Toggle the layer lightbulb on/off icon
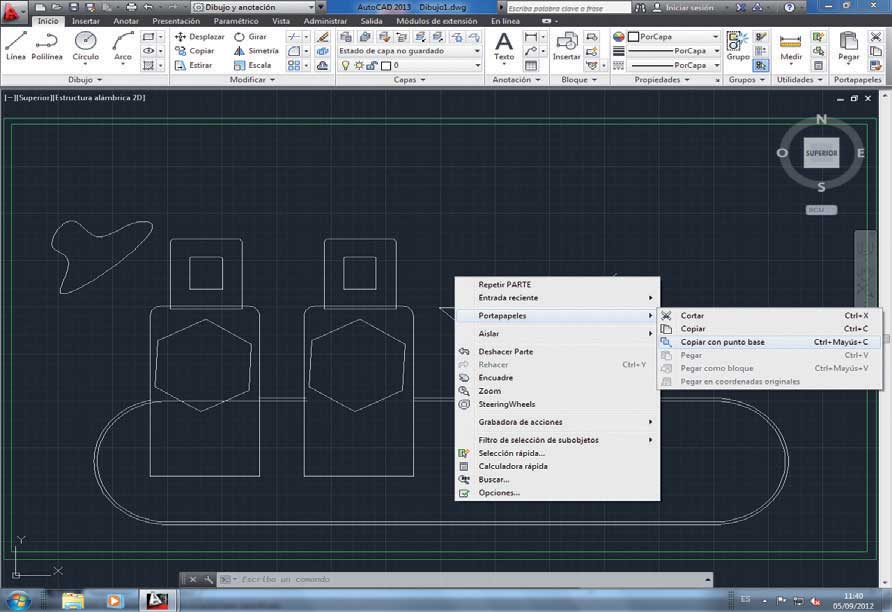This screenshot has height=612, width=892. click(345, 65)
